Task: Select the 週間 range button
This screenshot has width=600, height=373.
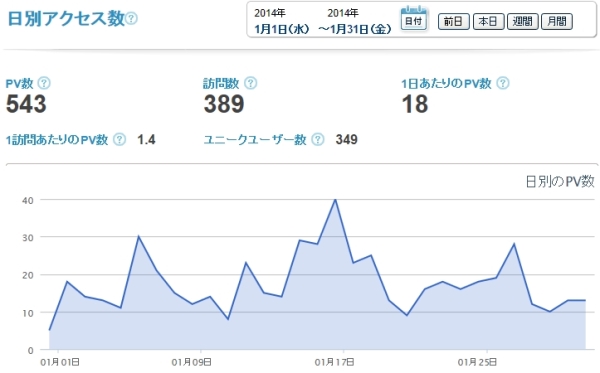Action: (x=522, y=21)
